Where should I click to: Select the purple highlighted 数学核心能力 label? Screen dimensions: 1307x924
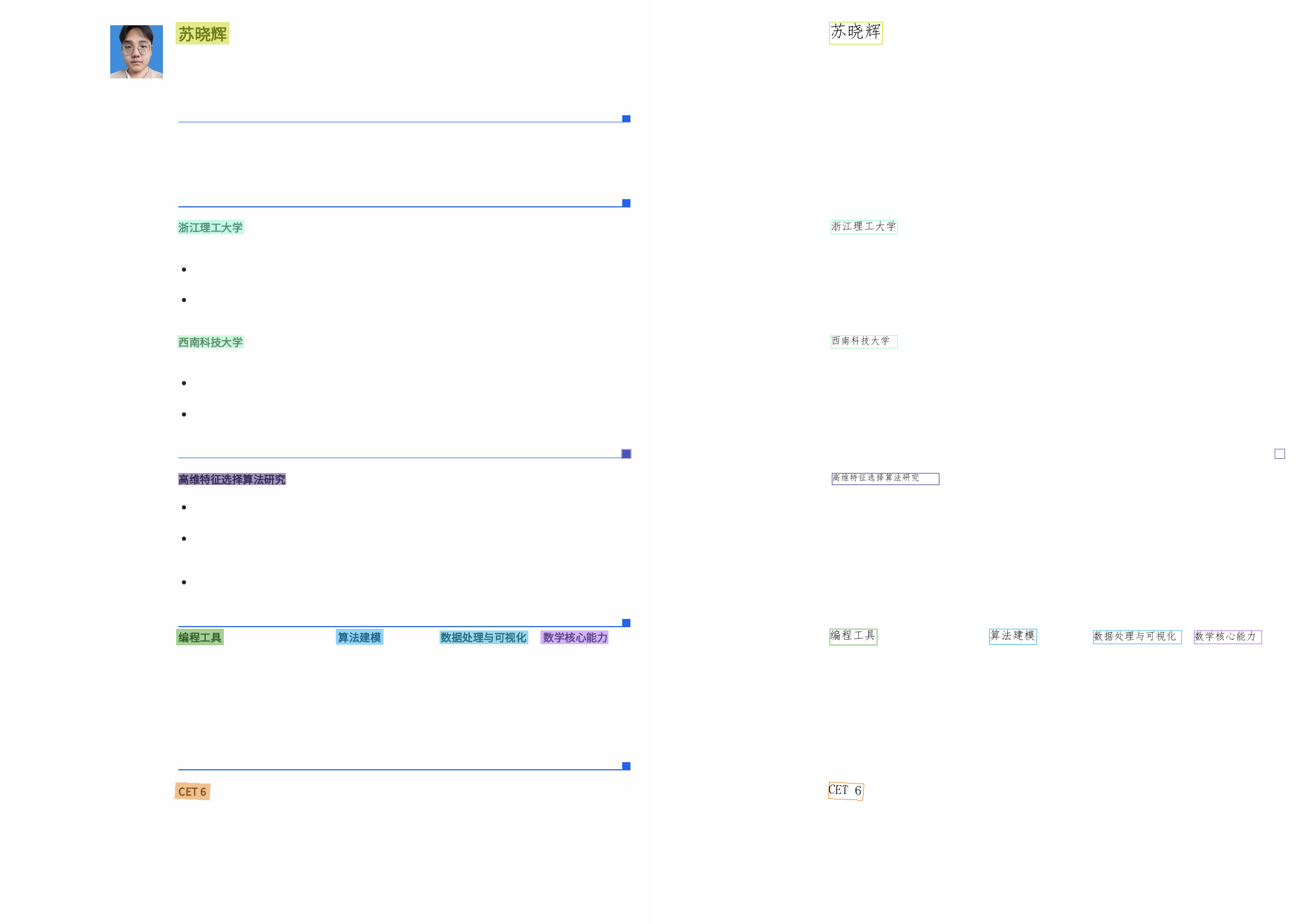pos(574,637)
